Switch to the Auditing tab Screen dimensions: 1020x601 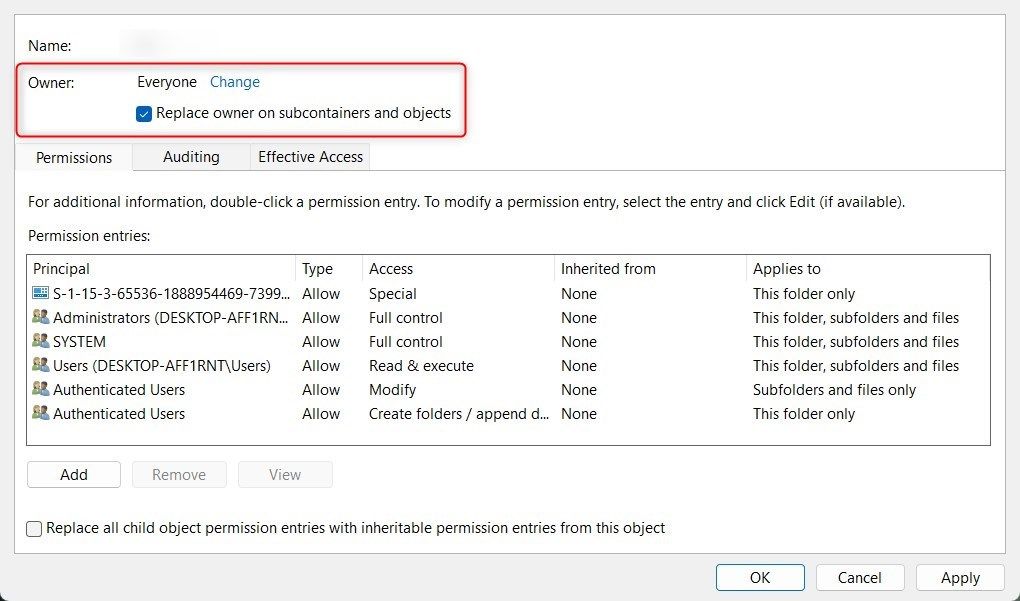pos(191,157)
